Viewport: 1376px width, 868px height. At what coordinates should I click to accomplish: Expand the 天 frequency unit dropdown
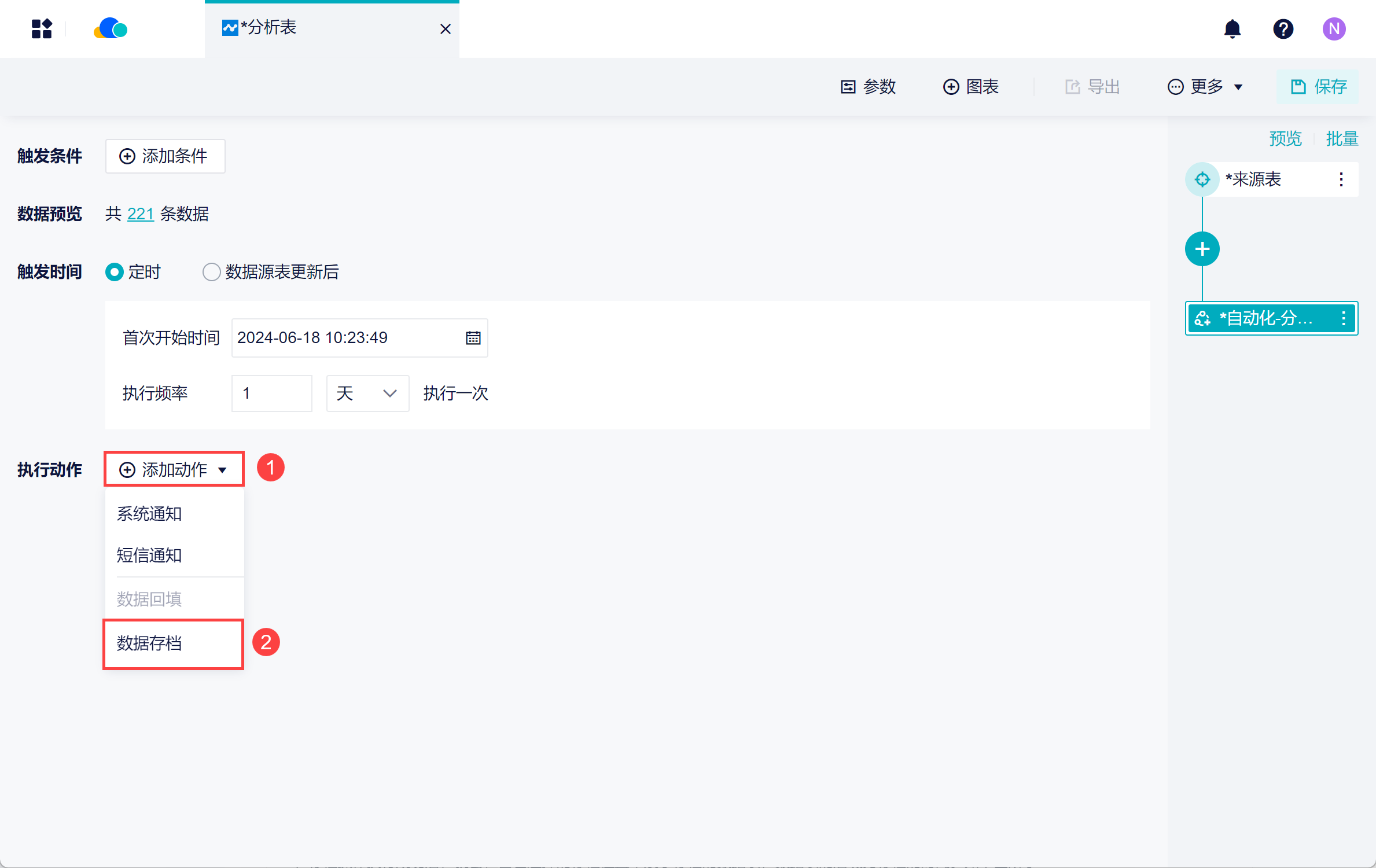pos(367,393)
